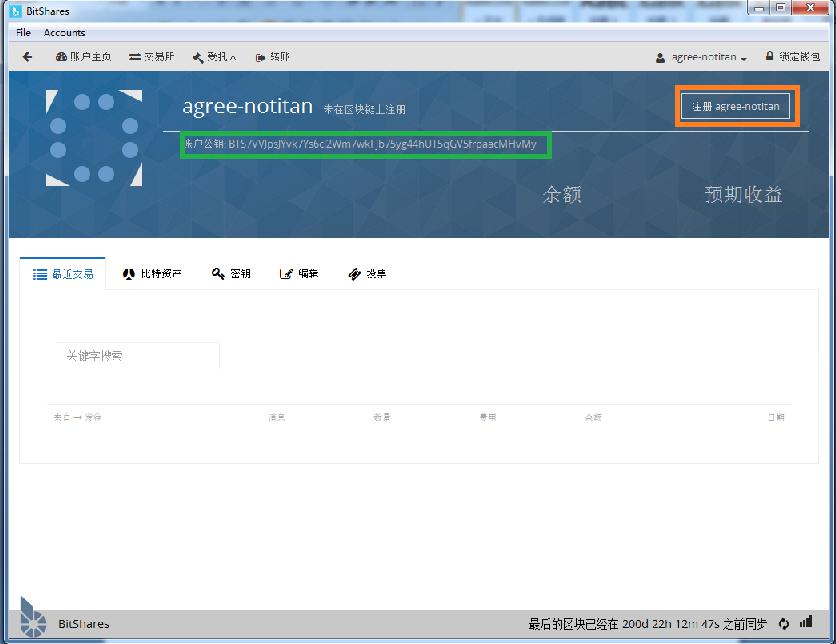Viewport: 836px width, 644px height.
Task: Click the 注册 agree-notitan register button
Action: pos(736,106)
